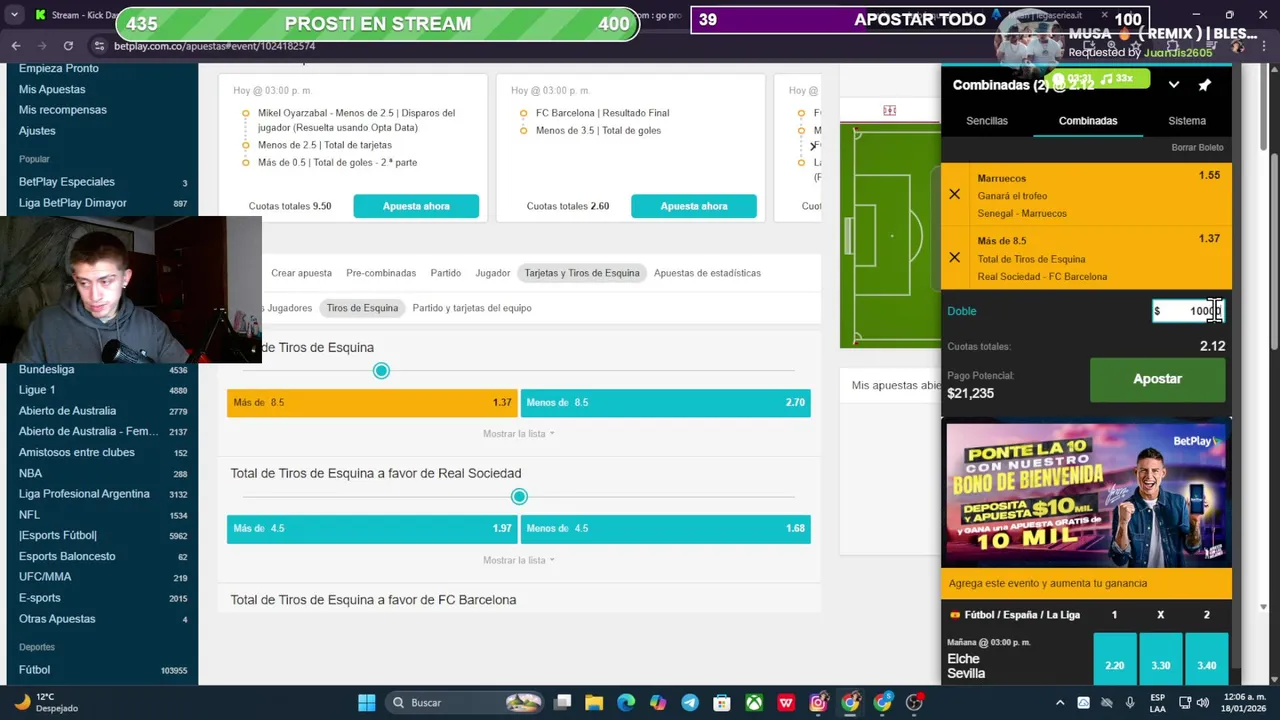Remove Más de 8.5 corners selection
Screen dimensions: 1280x720
954,257
